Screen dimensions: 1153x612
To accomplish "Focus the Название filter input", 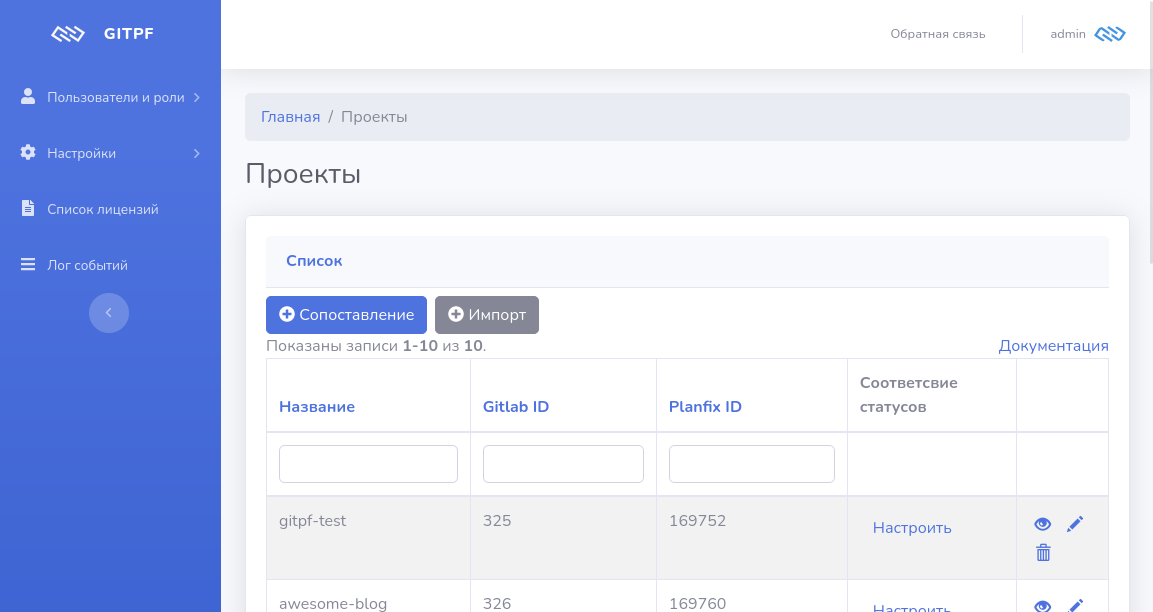I will [368, 464].
